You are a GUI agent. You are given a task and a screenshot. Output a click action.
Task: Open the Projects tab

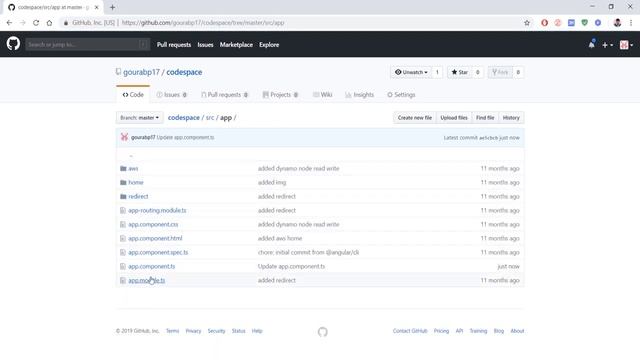point(280,95)
